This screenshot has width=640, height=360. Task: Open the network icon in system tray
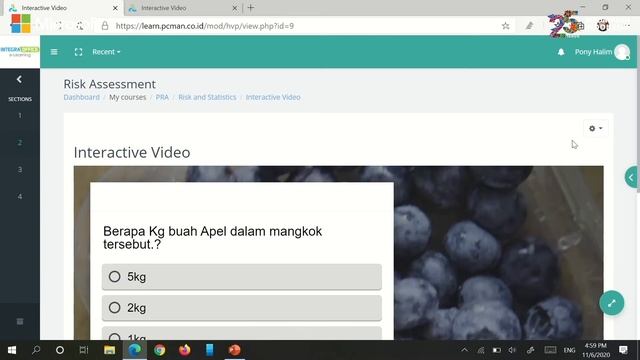(x=481, y=350)
